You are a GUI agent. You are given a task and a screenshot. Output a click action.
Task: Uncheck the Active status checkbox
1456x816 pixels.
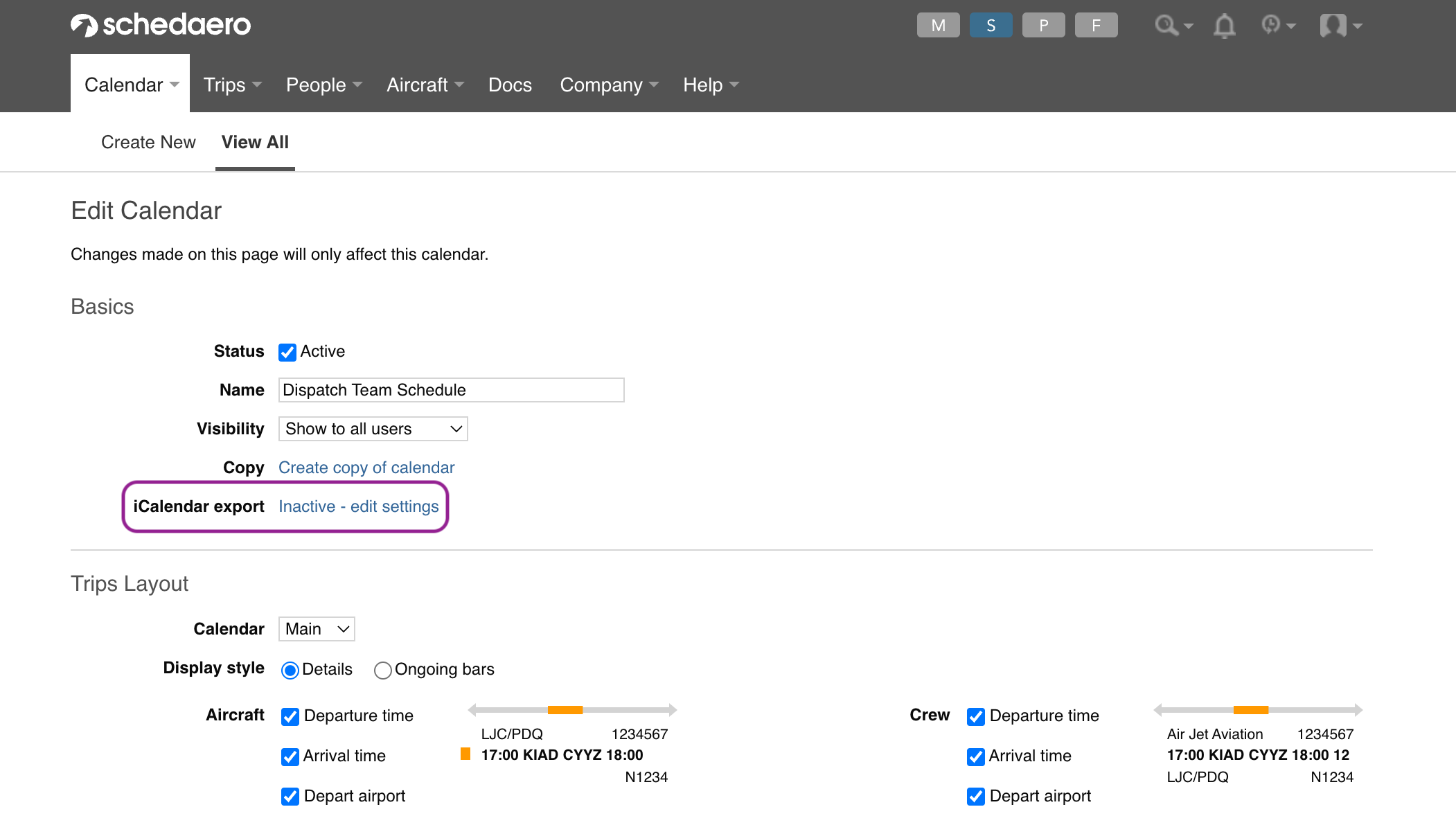point(287,353)
